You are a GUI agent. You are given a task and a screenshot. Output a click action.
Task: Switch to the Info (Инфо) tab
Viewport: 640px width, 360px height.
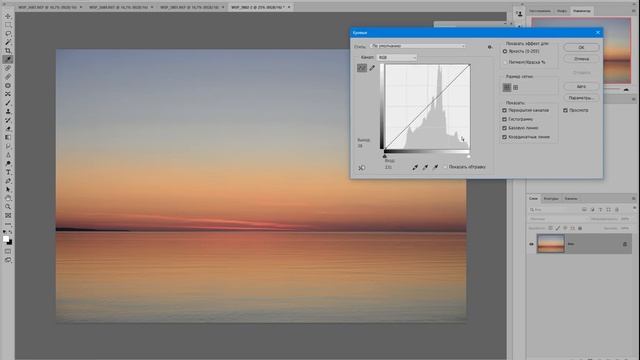(x=562, y=11)
